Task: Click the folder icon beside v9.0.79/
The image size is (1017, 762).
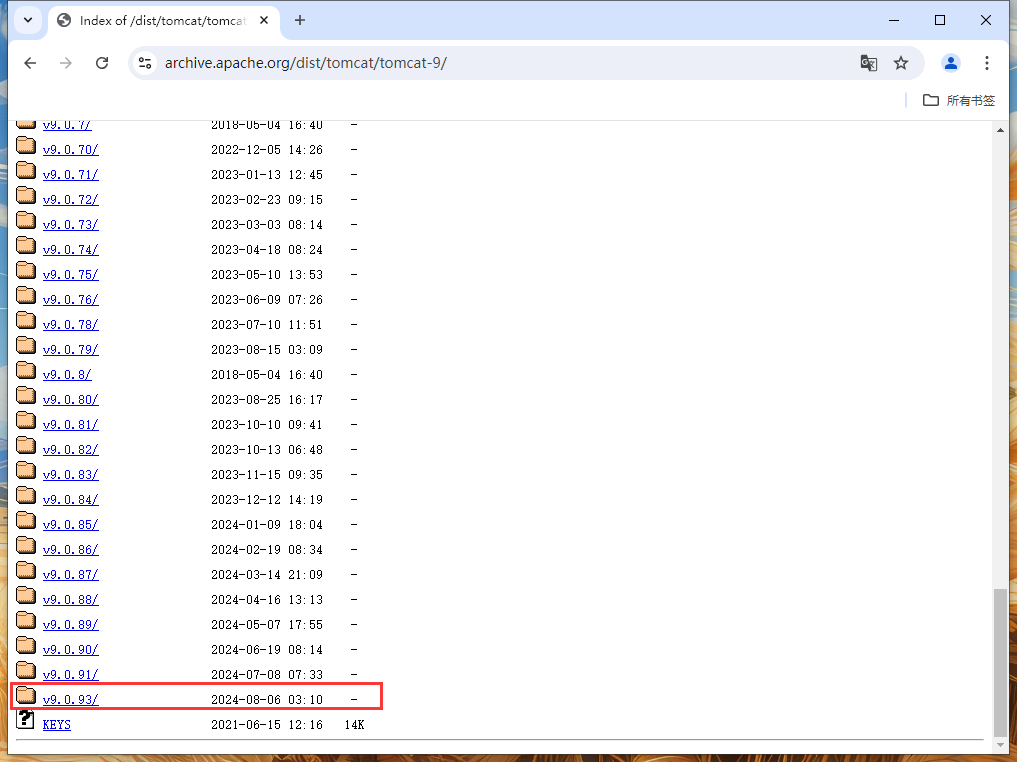Action: [x=26, y=345]
